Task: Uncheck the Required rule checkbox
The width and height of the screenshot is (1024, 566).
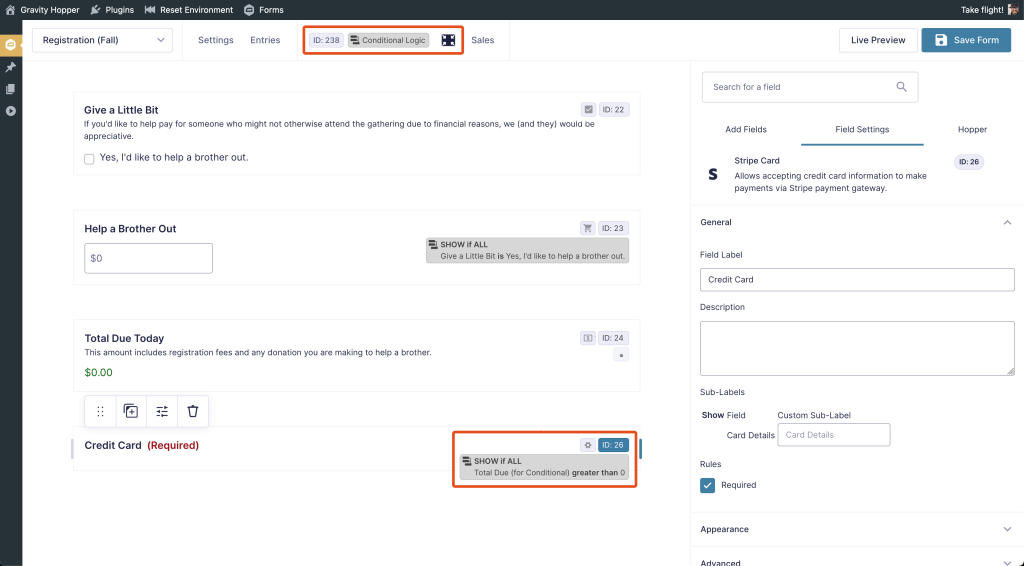Action: (x=707, y=485)
